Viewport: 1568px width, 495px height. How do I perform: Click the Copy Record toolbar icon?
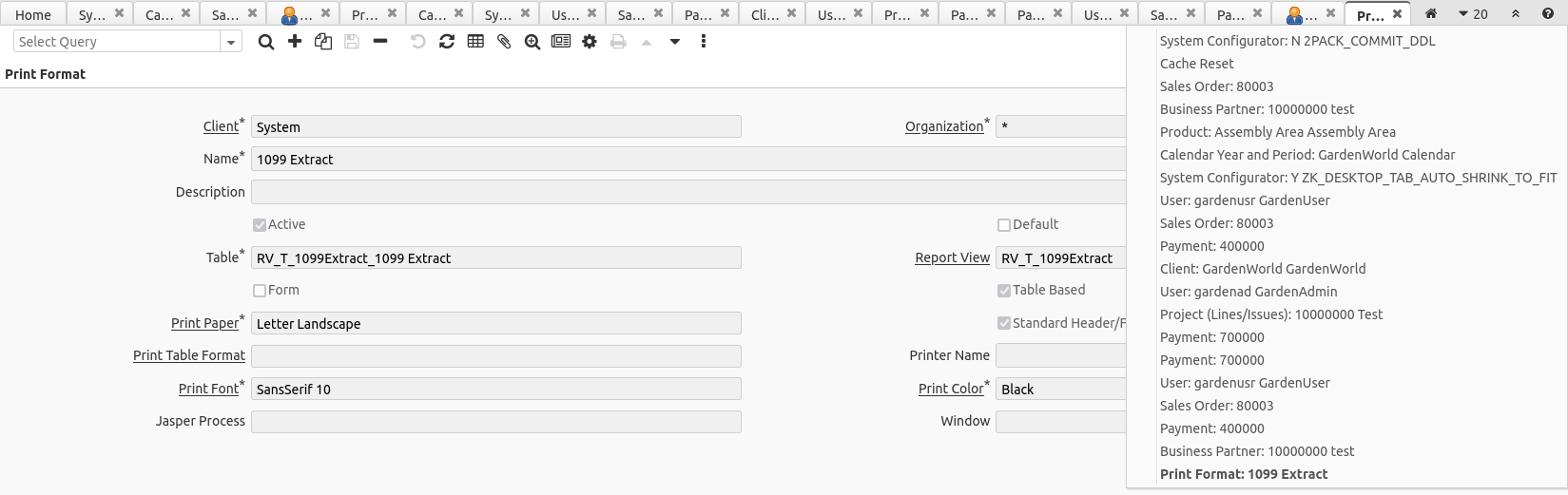click(323, 42)
